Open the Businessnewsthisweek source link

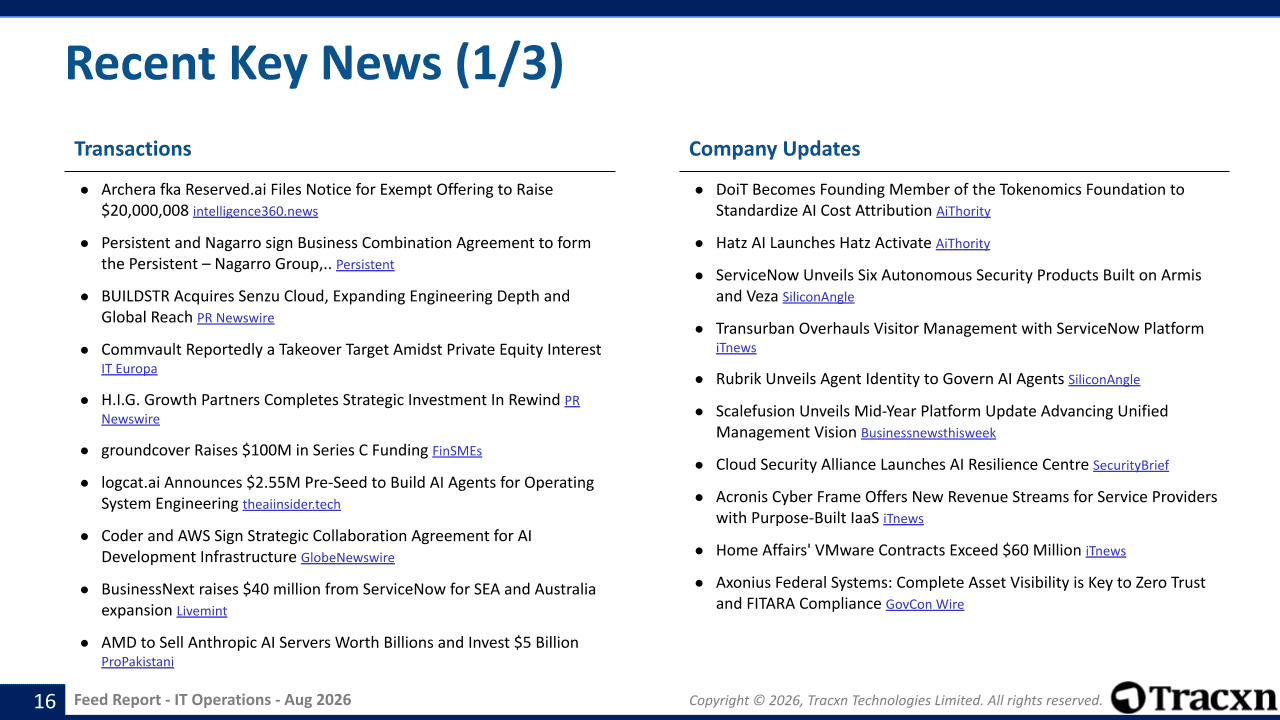[x=928, y=433]
